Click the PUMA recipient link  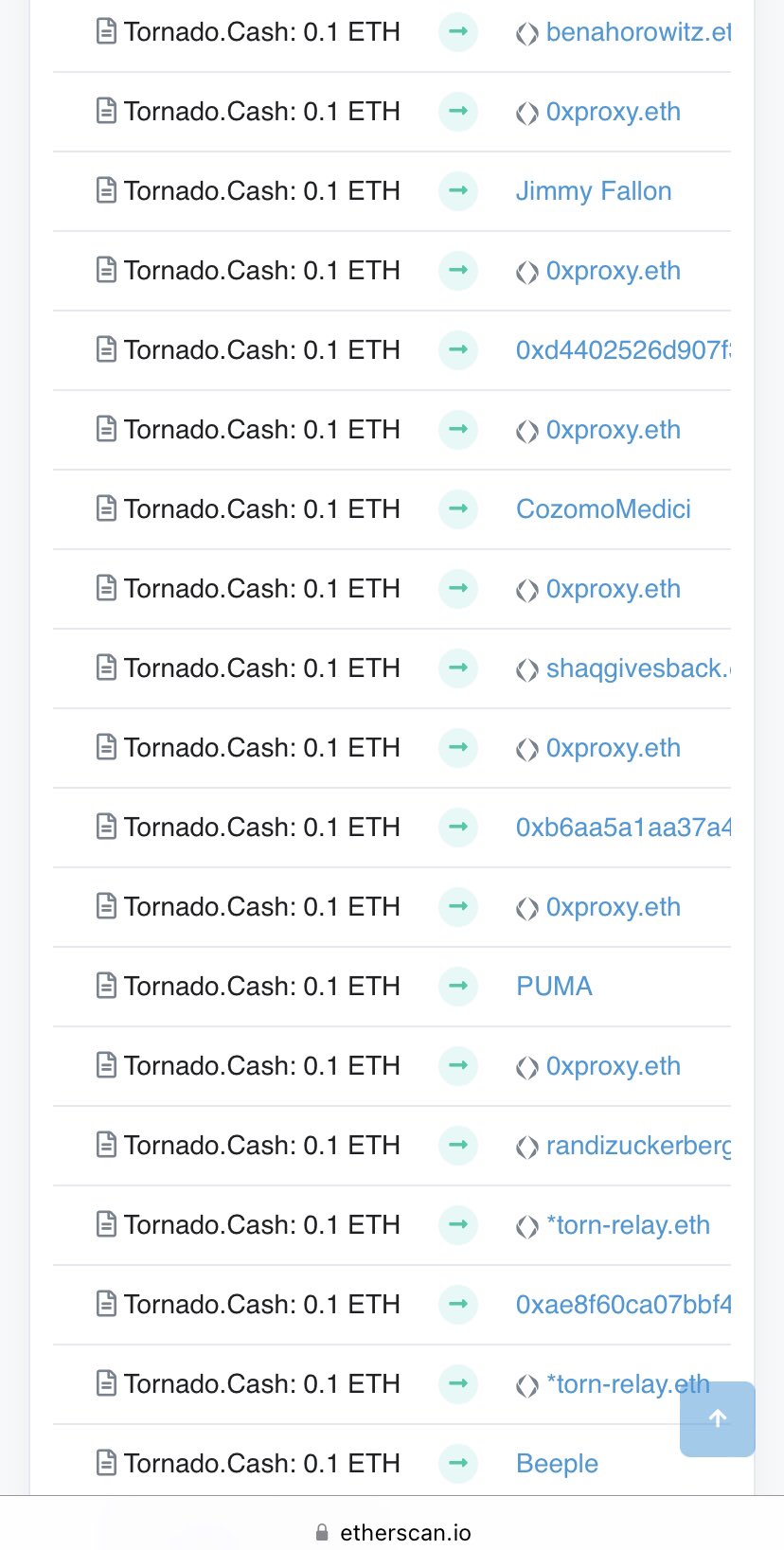pos(554,987)
